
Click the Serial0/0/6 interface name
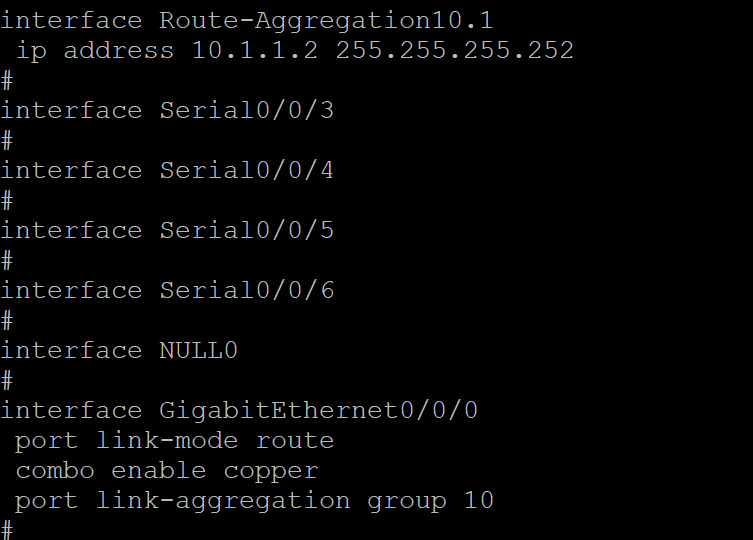(x=246, y=290)
